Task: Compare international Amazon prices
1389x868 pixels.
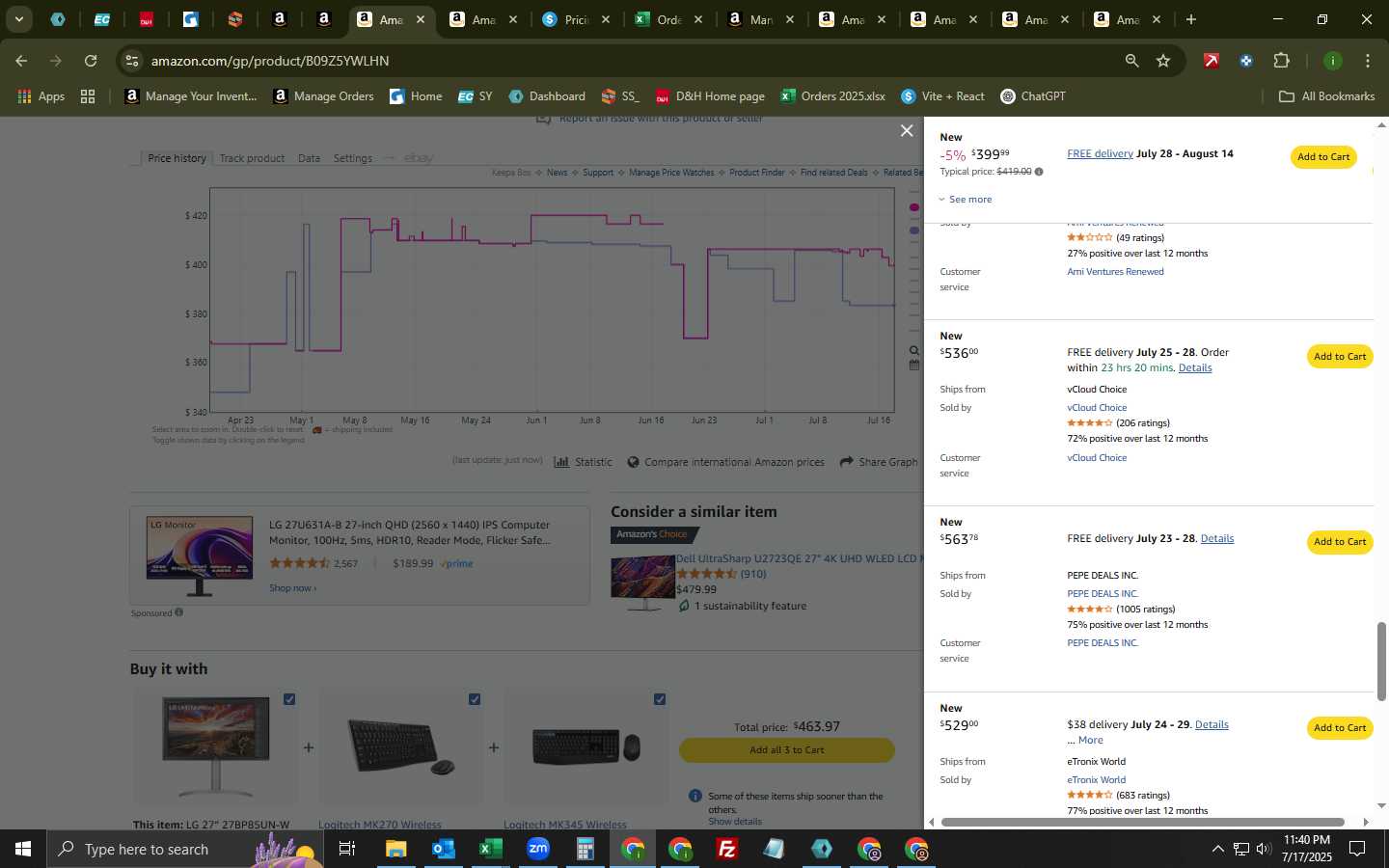Action: point(725,462)
